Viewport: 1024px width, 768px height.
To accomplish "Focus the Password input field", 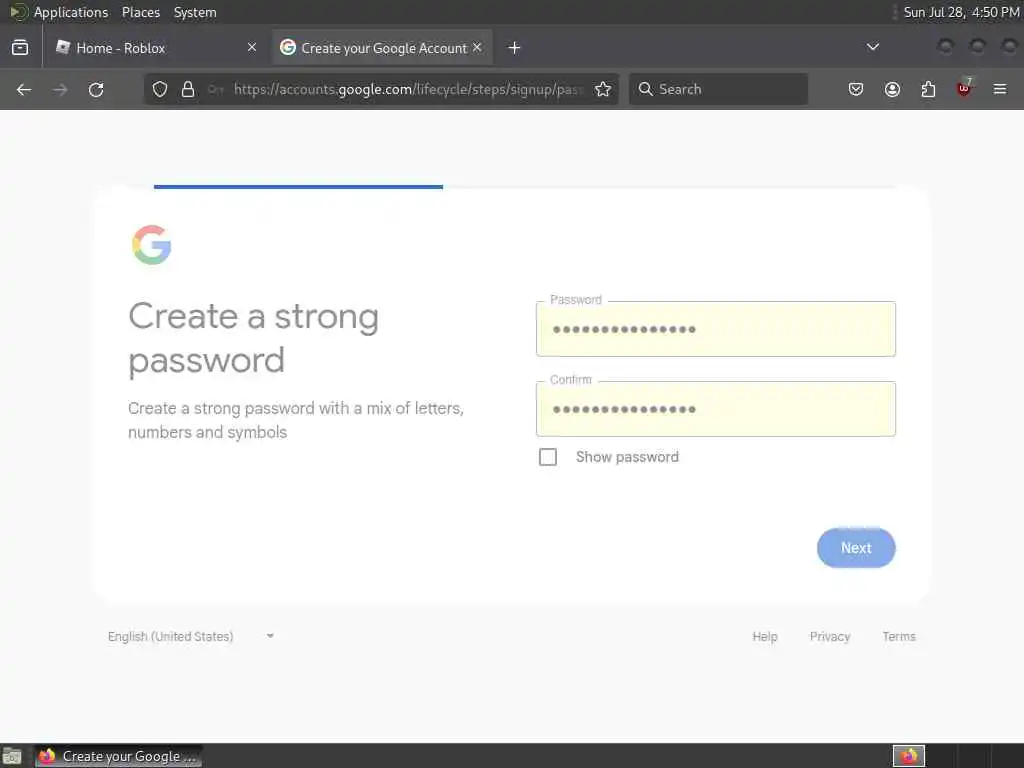I will pyautogui.click(x=716, y=329).
